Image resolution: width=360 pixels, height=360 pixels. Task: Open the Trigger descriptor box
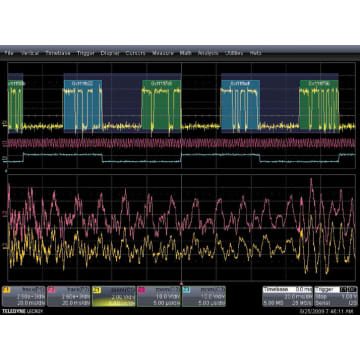(x=336, y=296)
